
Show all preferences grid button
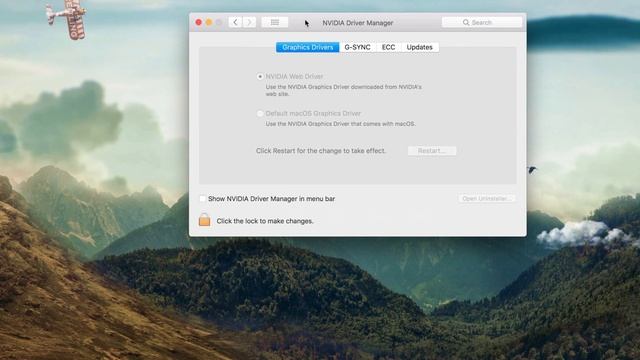[x=275, y=22]
